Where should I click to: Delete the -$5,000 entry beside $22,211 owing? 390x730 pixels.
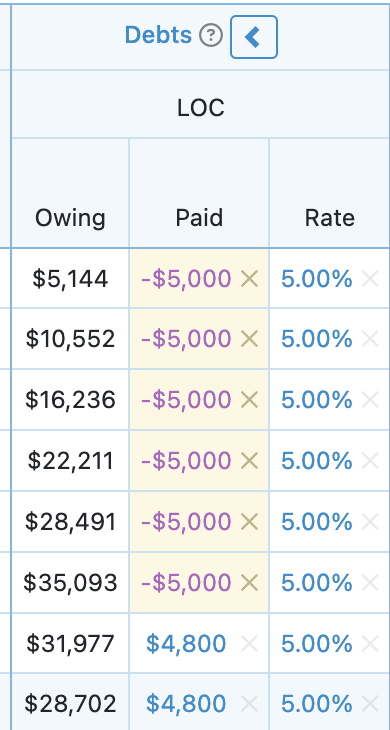coord(249,460)
